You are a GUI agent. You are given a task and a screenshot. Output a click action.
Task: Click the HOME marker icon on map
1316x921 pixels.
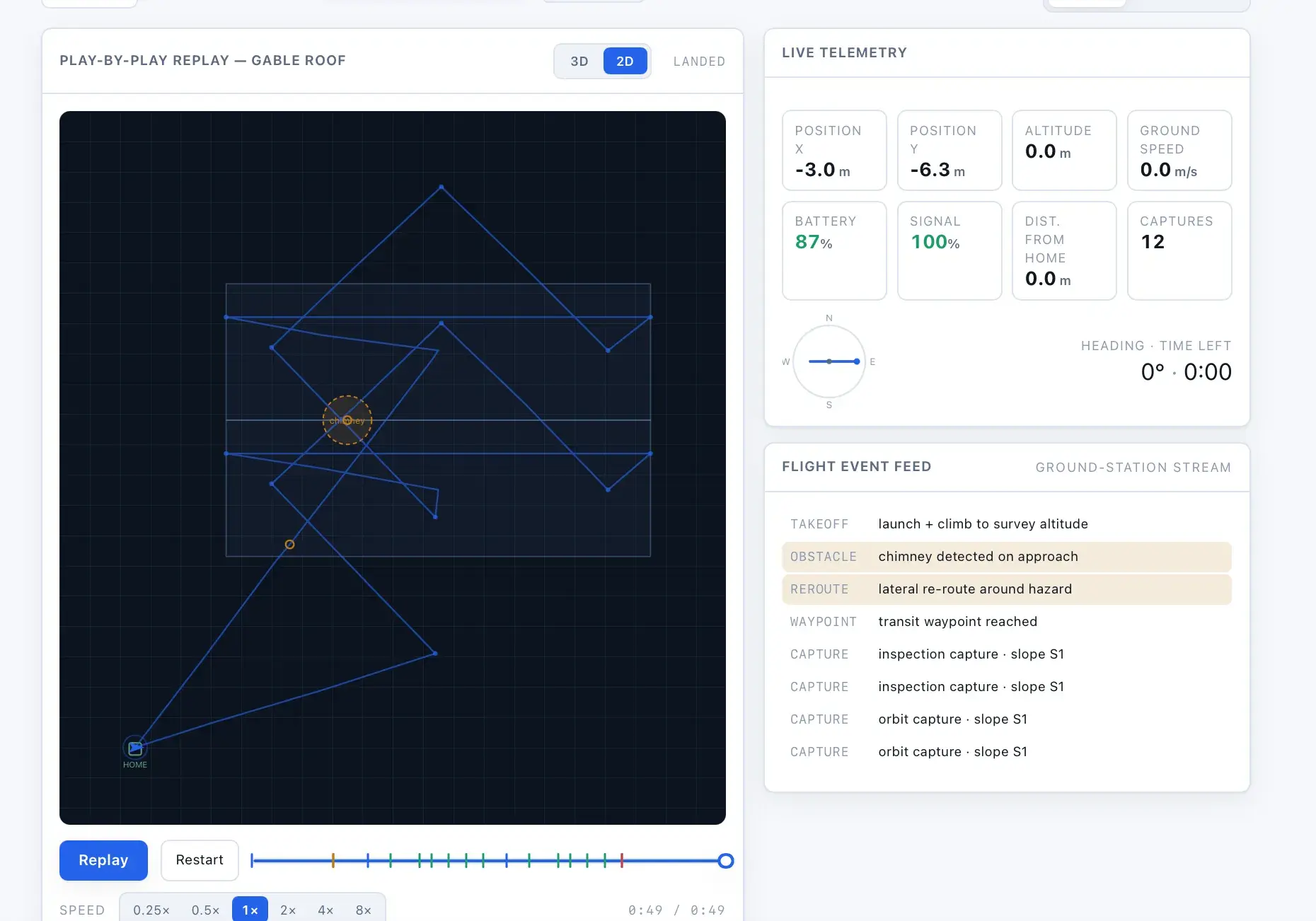(135, 748)
